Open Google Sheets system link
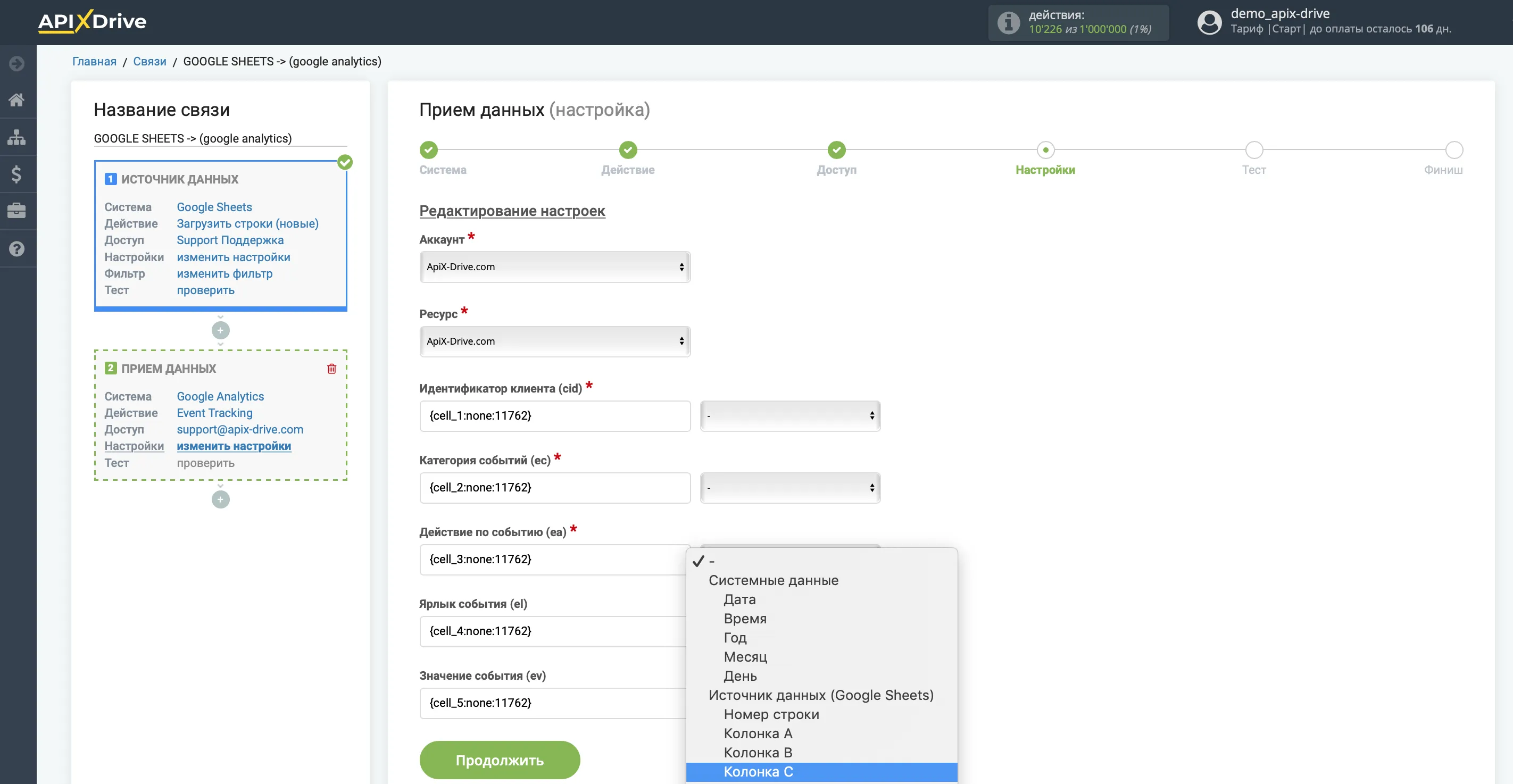Viewport: 1513px width, 784px height. (214, 207)
